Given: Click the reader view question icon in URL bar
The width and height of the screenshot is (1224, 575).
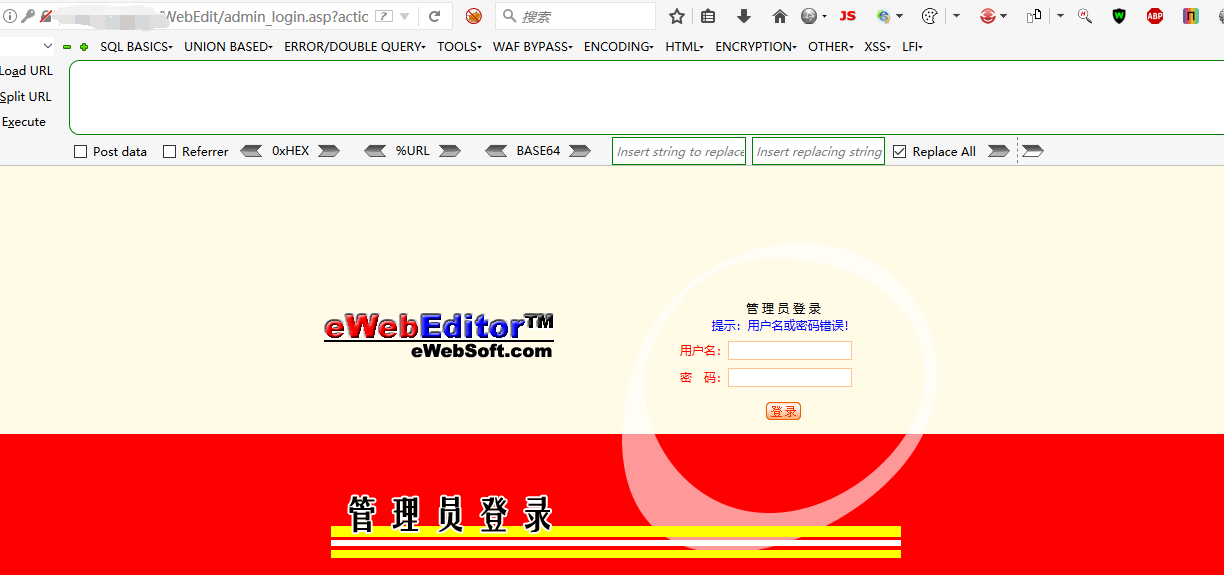Looking at the screenshot, I should pos(383,17).
